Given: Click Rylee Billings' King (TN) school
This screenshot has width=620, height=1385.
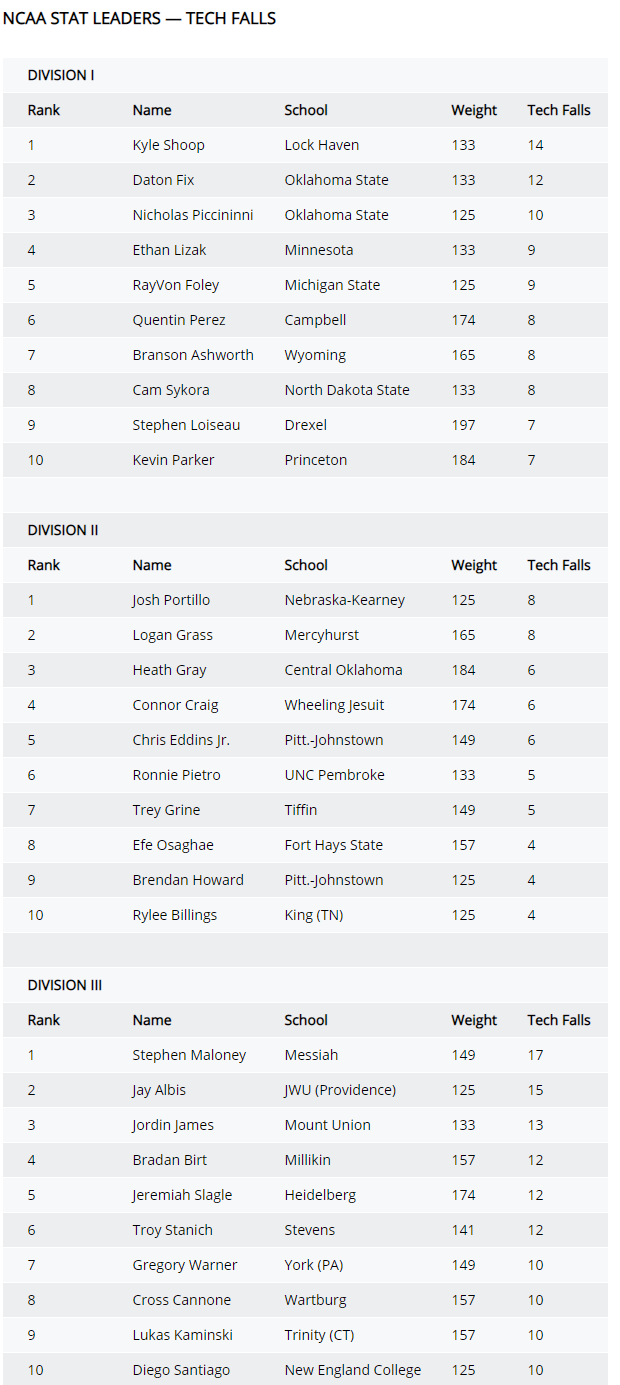Looking at the screenshot, I should (x=313, y=915).
